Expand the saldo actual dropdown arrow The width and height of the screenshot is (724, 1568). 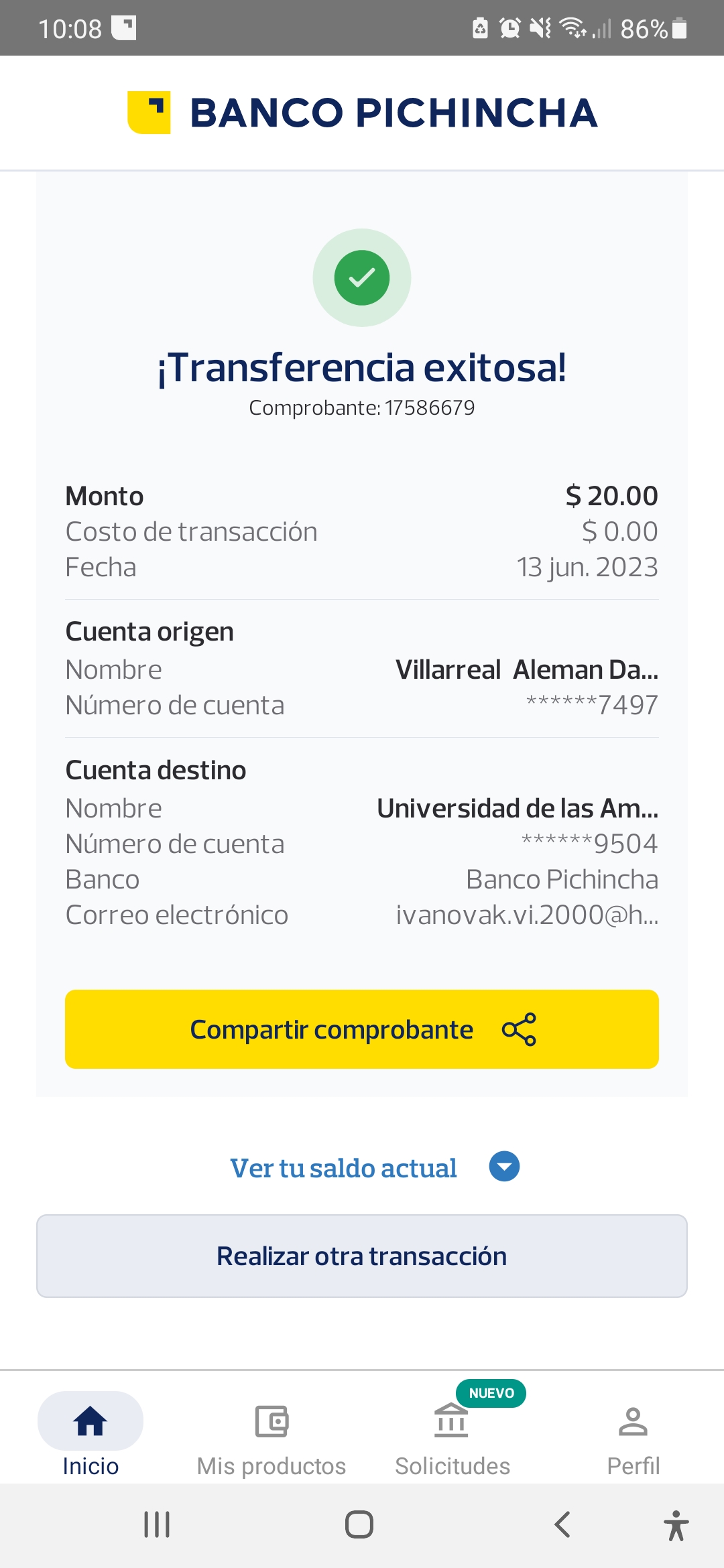504,1167
